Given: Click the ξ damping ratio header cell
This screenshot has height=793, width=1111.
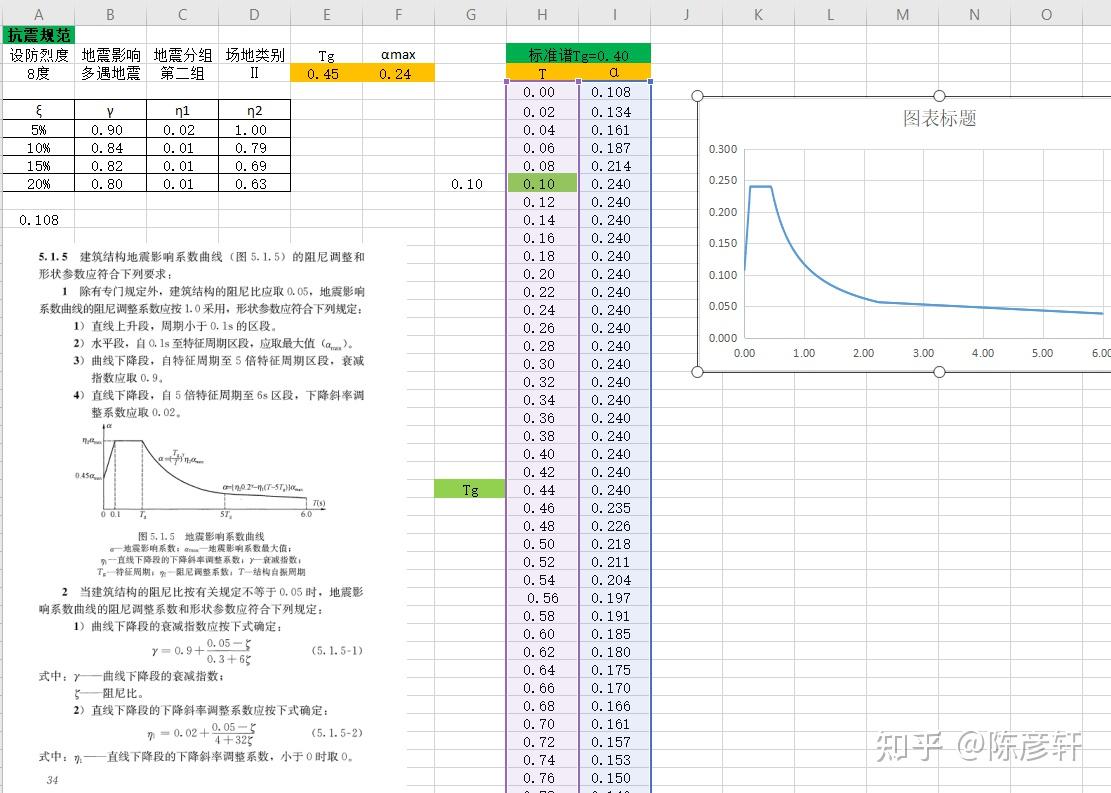Looking at the screenshot, I should pos(37,111).
